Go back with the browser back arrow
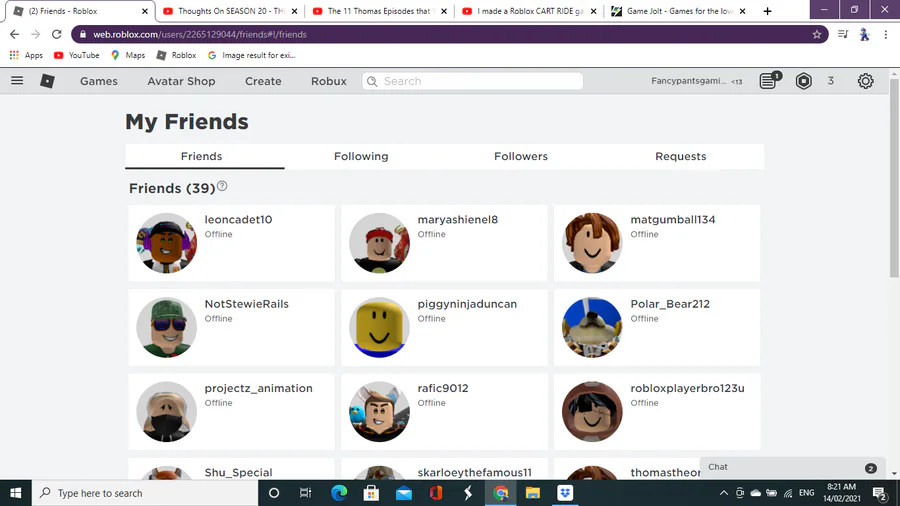 [14, 34]
